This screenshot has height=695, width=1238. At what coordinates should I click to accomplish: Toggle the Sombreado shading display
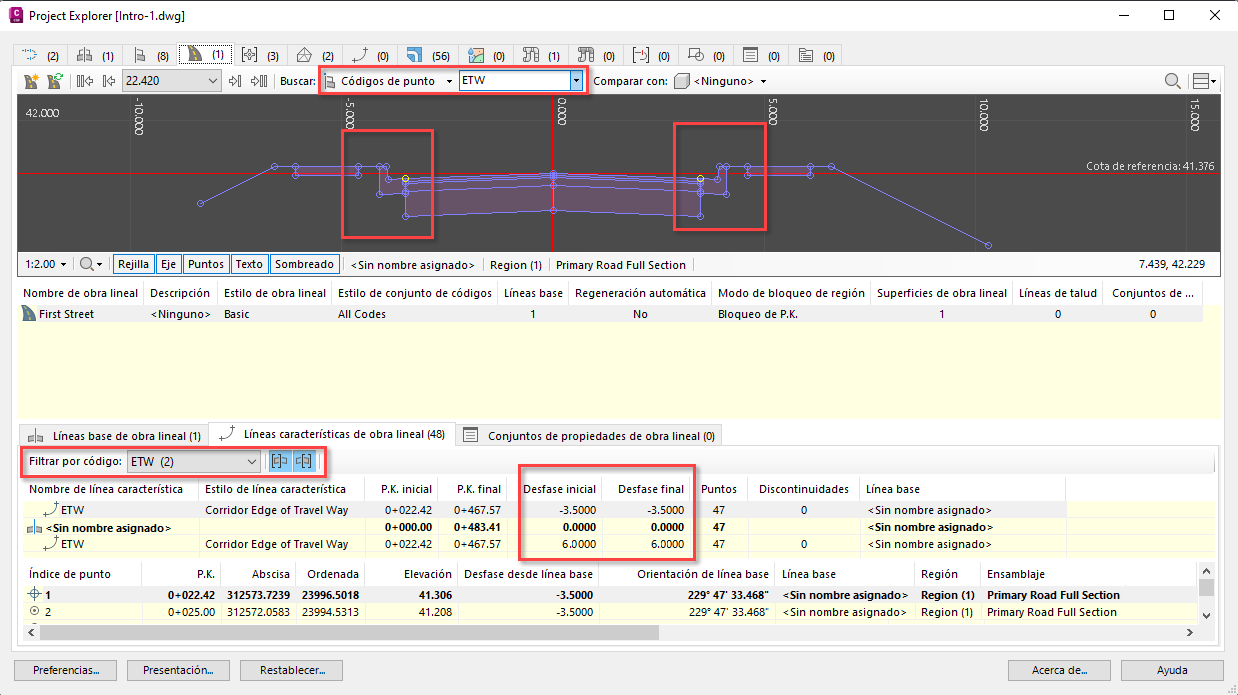[x=304, y=264]
